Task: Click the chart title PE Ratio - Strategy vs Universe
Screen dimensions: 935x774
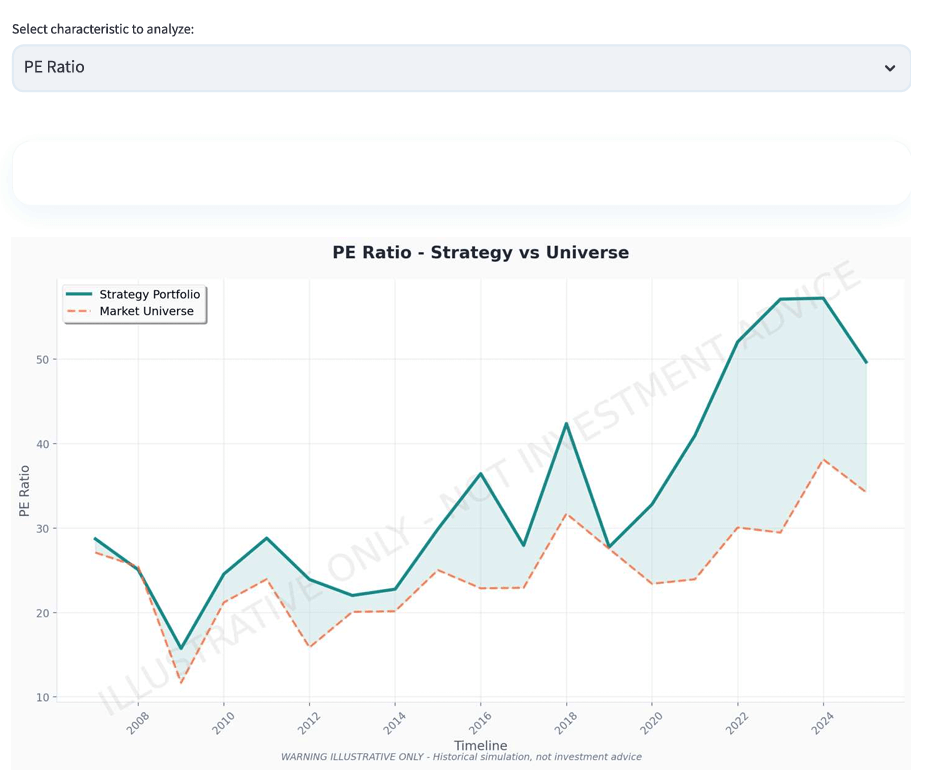Action: click(480, 253)
